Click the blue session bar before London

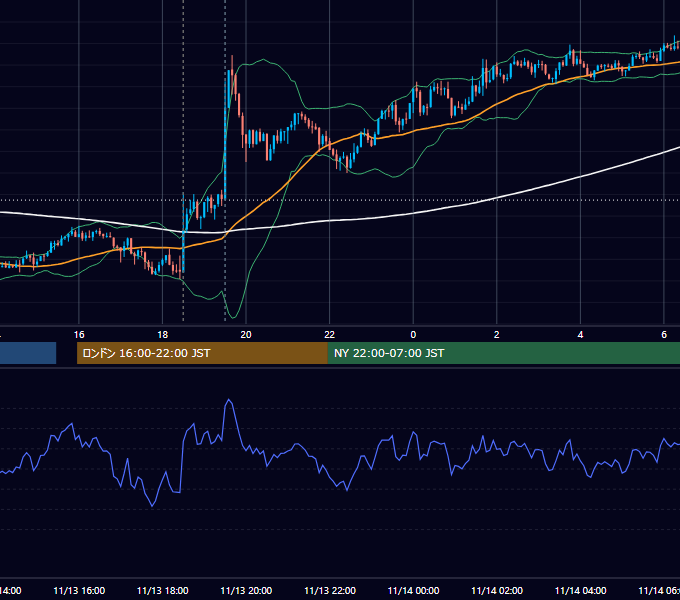(28, 353)
